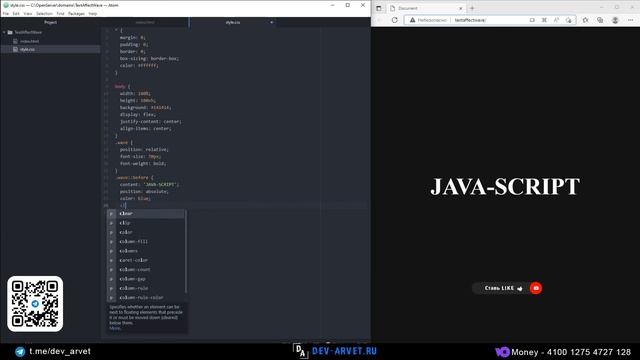This screenshot has height=360, width=640.
Task: Click the TextAffectWave folder icon
Action: (10, 32)
